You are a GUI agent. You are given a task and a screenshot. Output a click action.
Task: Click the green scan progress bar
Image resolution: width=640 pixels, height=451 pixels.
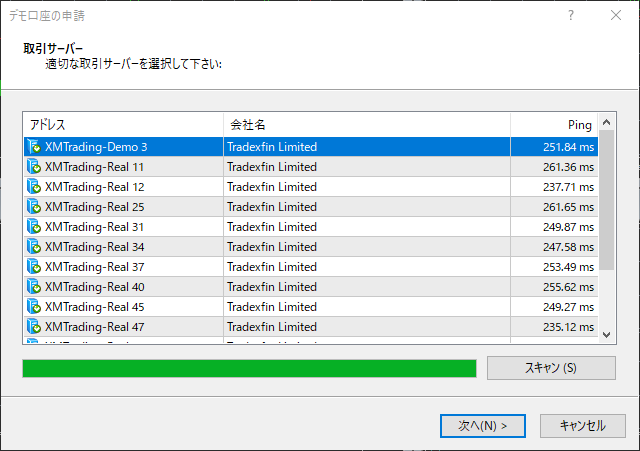click(249, 369)
